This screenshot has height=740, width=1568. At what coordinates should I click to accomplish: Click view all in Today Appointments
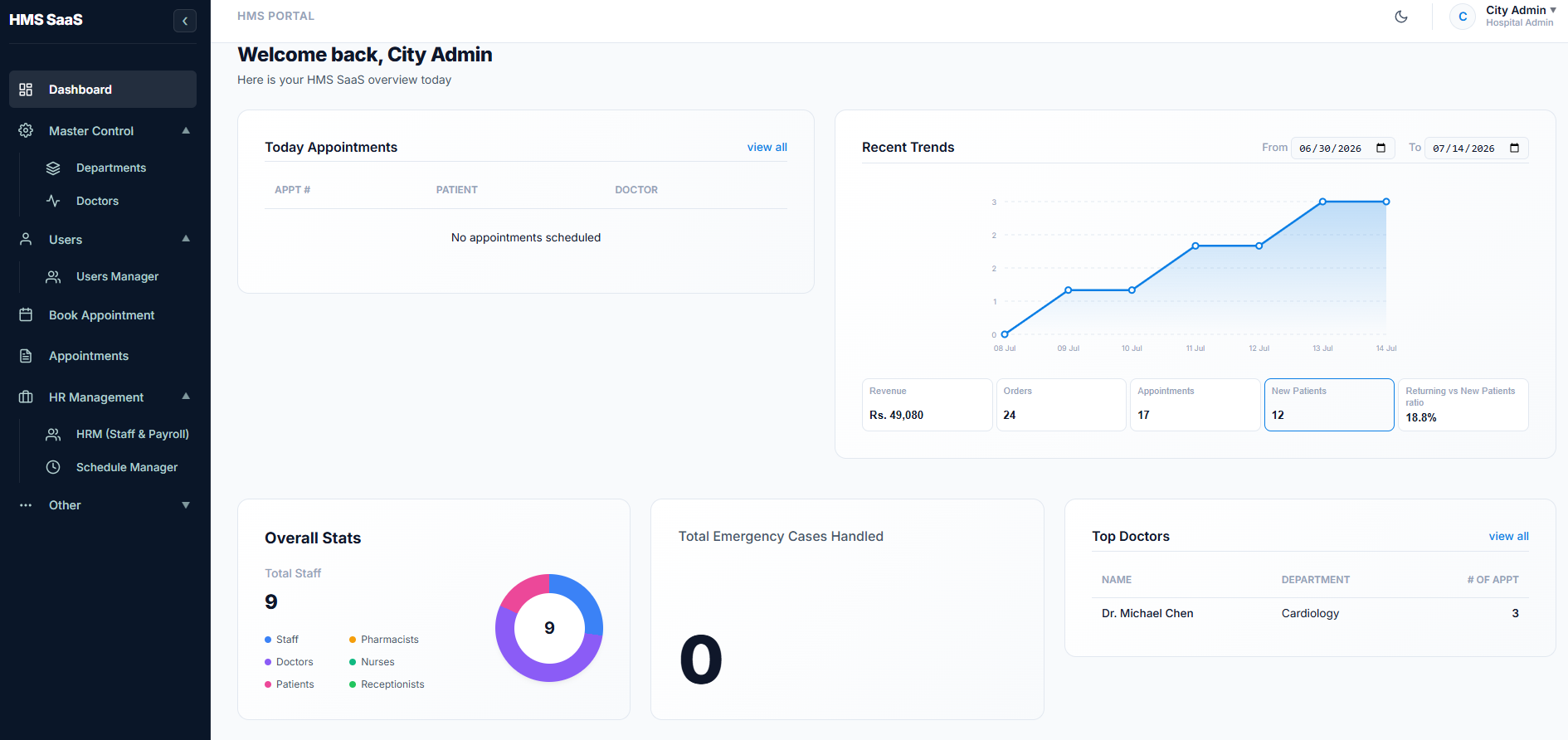point(767,147)
